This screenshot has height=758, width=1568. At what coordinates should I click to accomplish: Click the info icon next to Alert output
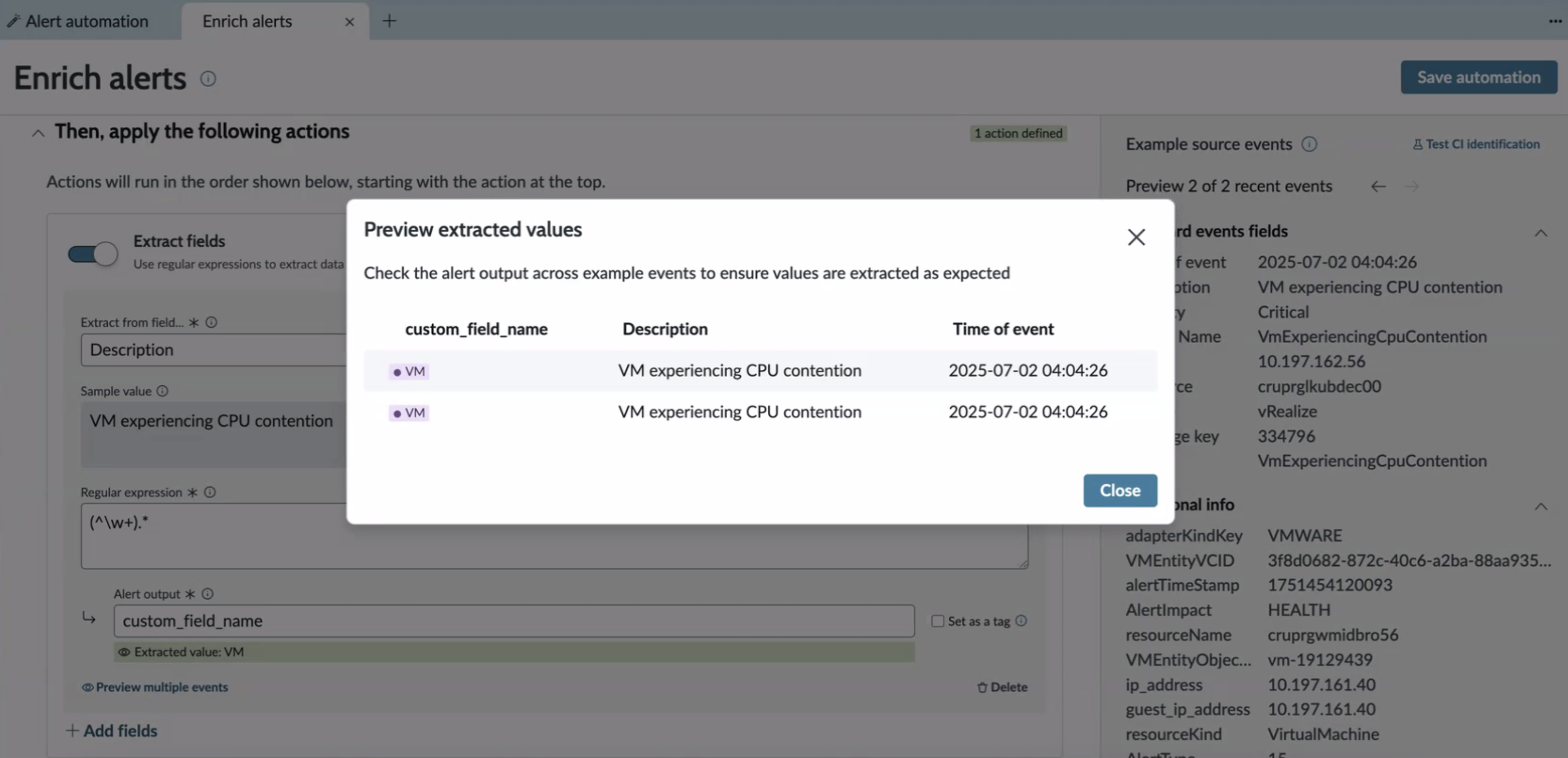click(x=208, y=594)
